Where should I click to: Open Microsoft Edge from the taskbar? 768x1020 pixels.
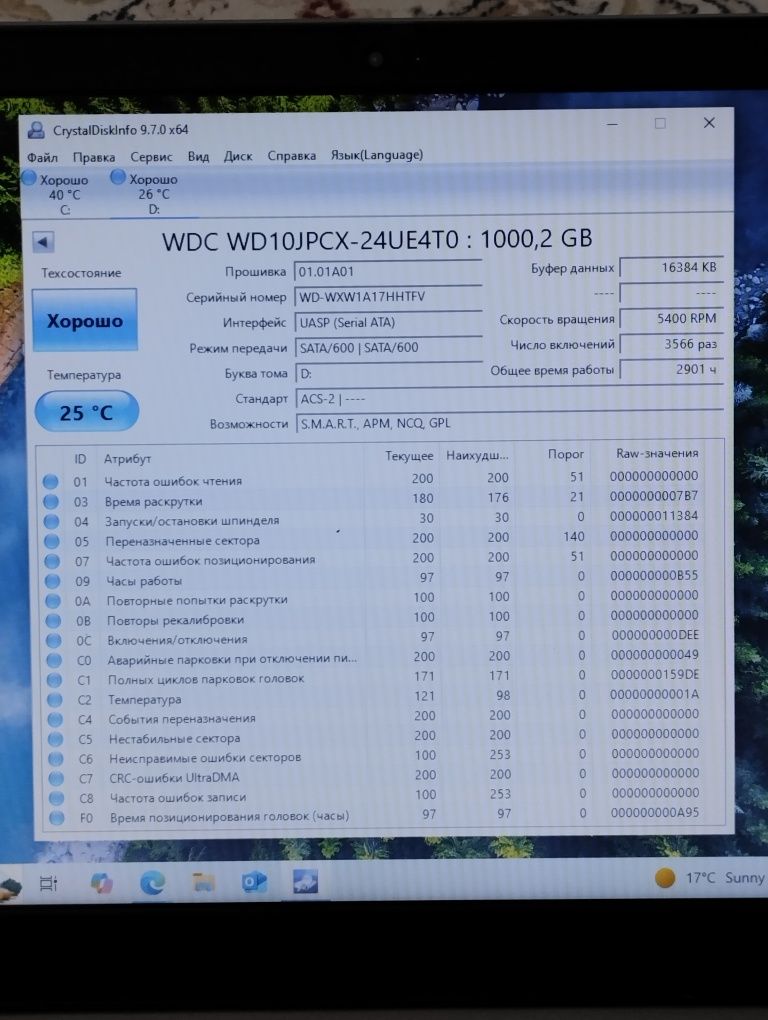[x=152, y=883]
